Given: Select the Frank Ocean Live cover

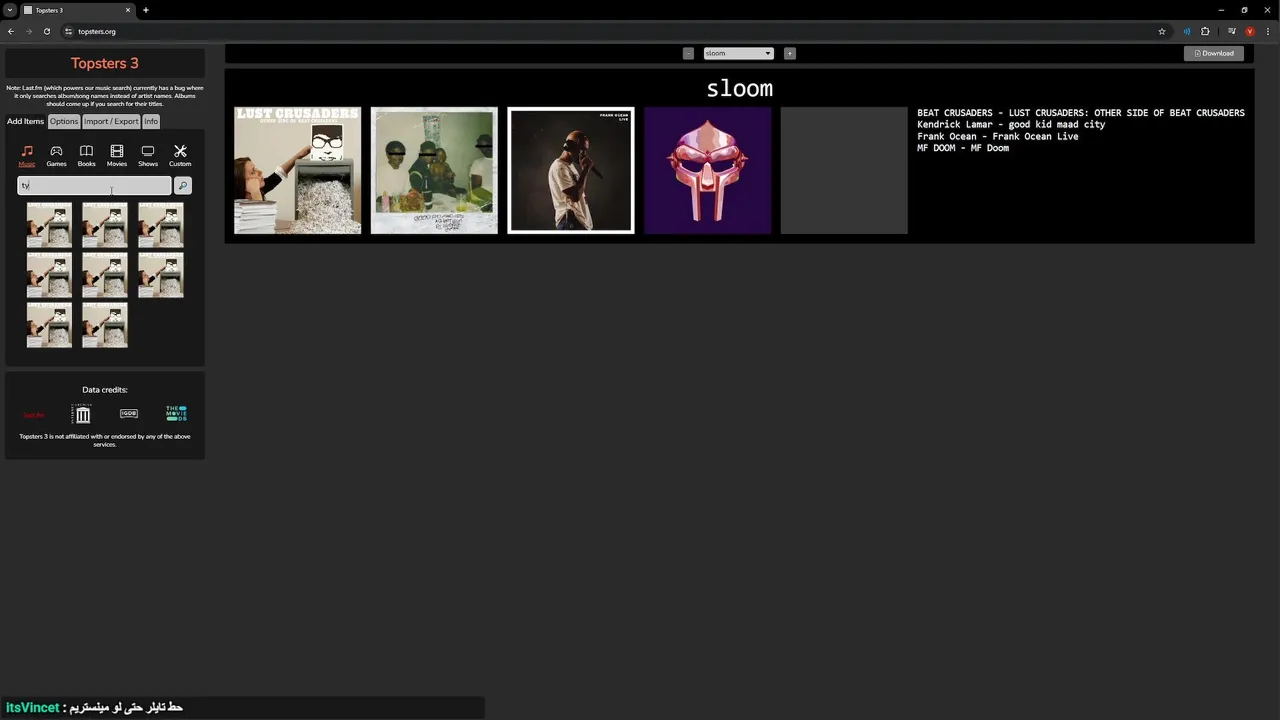Looking at the screenshot, I should (x=571, y=170).
